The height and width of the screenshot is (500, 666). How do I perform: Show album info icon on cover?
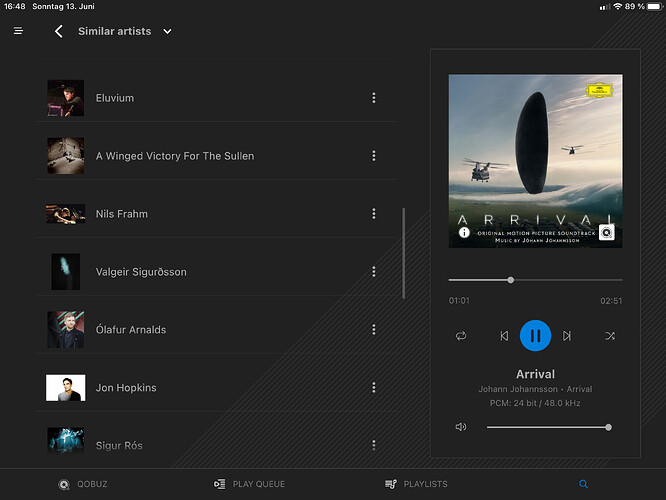[x=464, y=233]
